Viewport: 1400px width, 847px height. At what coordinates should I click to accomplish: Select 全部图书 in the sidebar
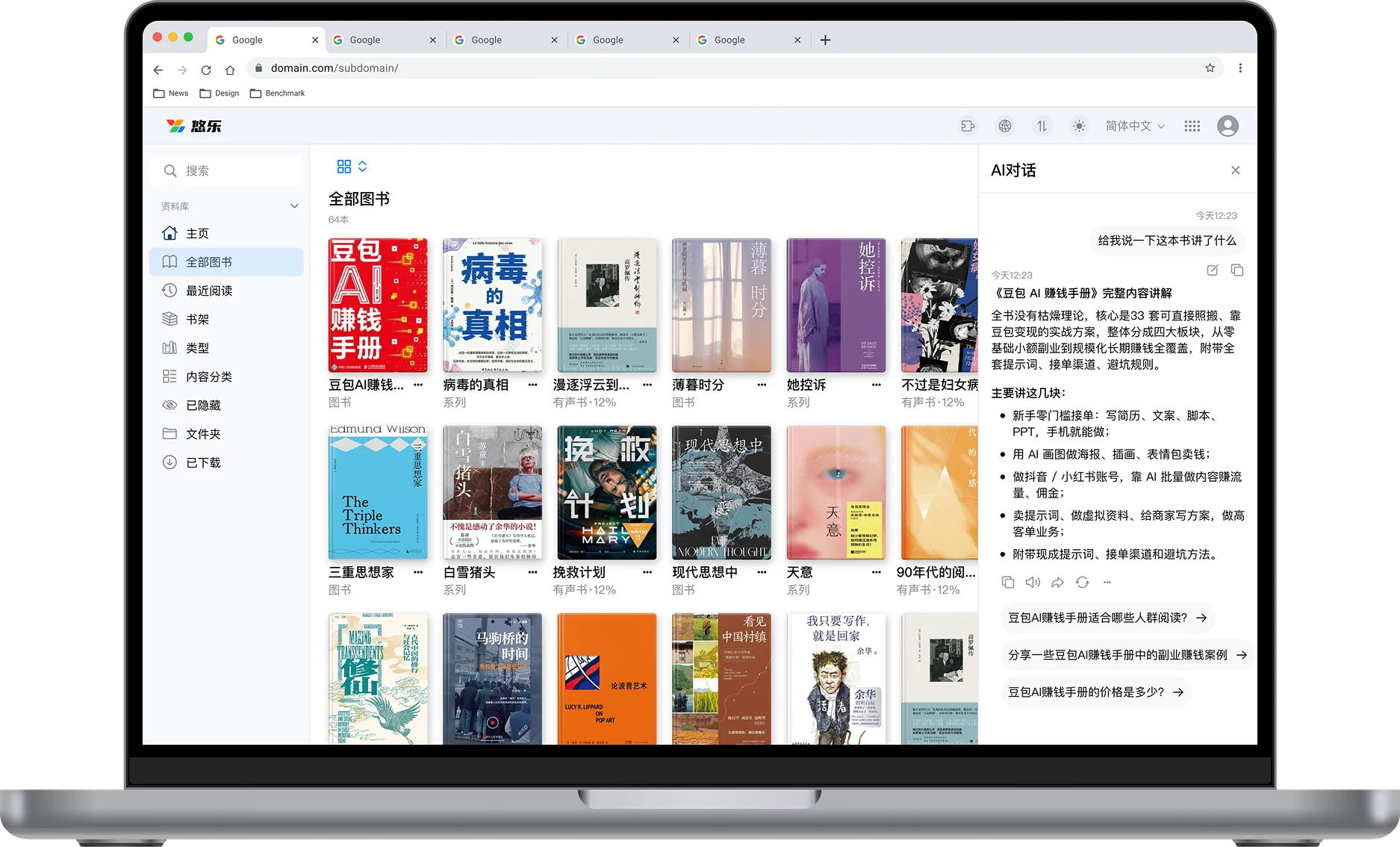[227, 262]
